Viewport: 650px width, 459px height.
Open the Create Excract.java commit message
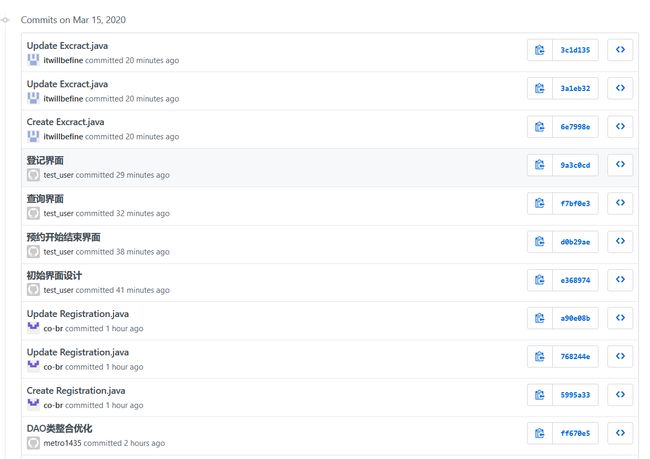coord(65,122)
